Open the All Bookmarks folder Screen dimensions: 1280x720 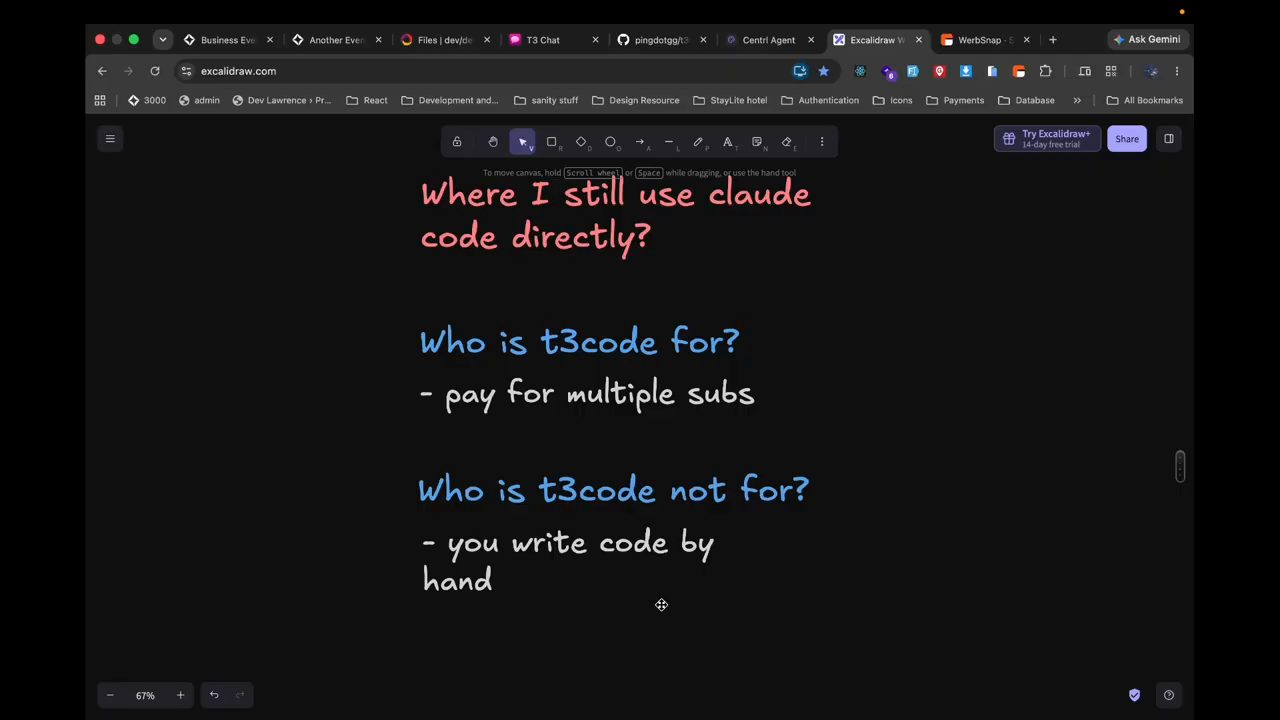[x=1144, y=100]
